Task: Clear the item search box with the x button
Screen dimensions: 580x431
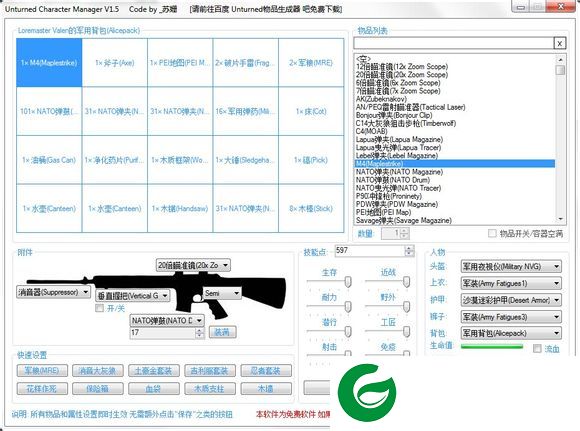Action: click(559, 44)
